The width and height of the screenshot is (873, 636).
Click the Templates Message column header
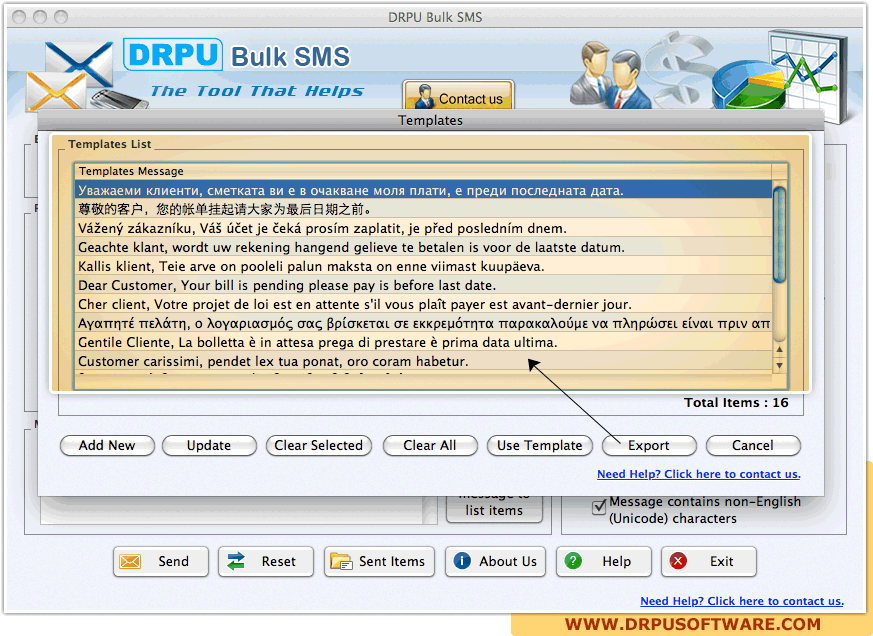[423, 171]
